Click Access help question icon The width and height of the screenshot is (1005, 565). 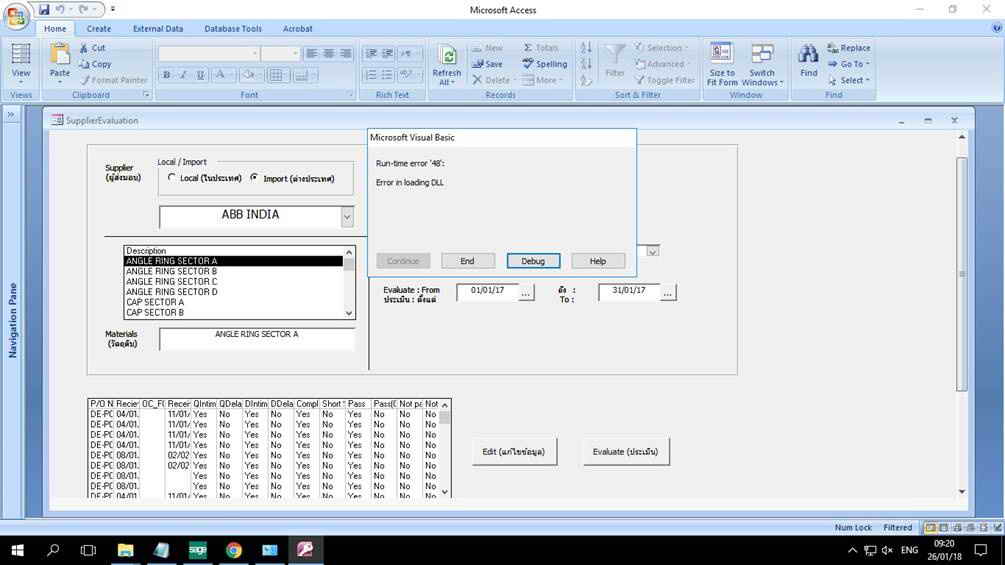point(997,28)
